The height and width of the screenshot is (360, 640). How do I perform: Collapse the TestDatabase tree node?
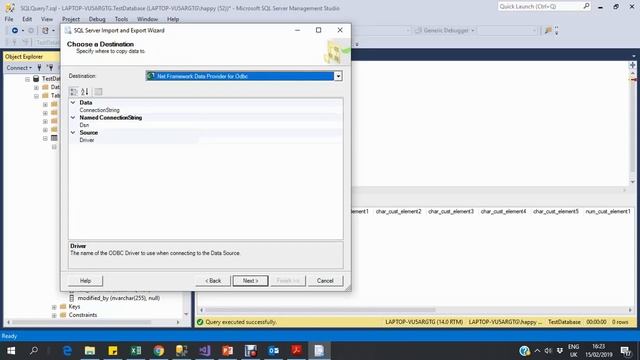tap(27, 79)
